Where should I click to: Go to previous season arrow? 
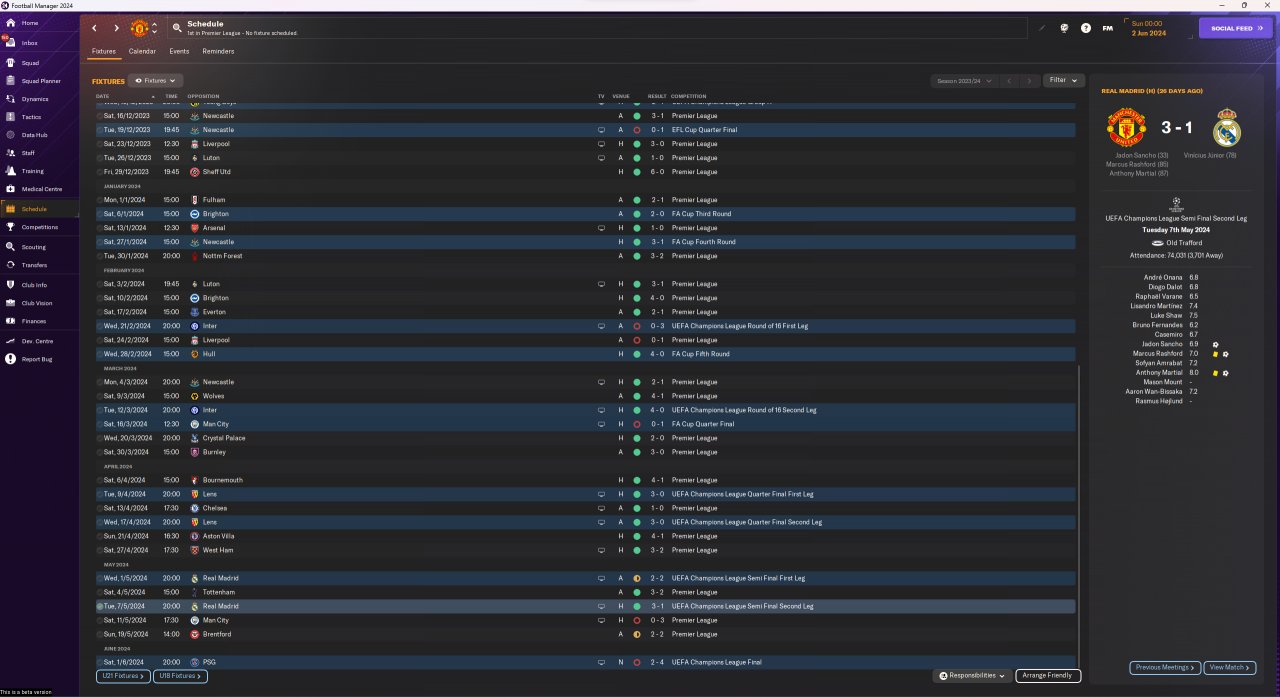1010,80
